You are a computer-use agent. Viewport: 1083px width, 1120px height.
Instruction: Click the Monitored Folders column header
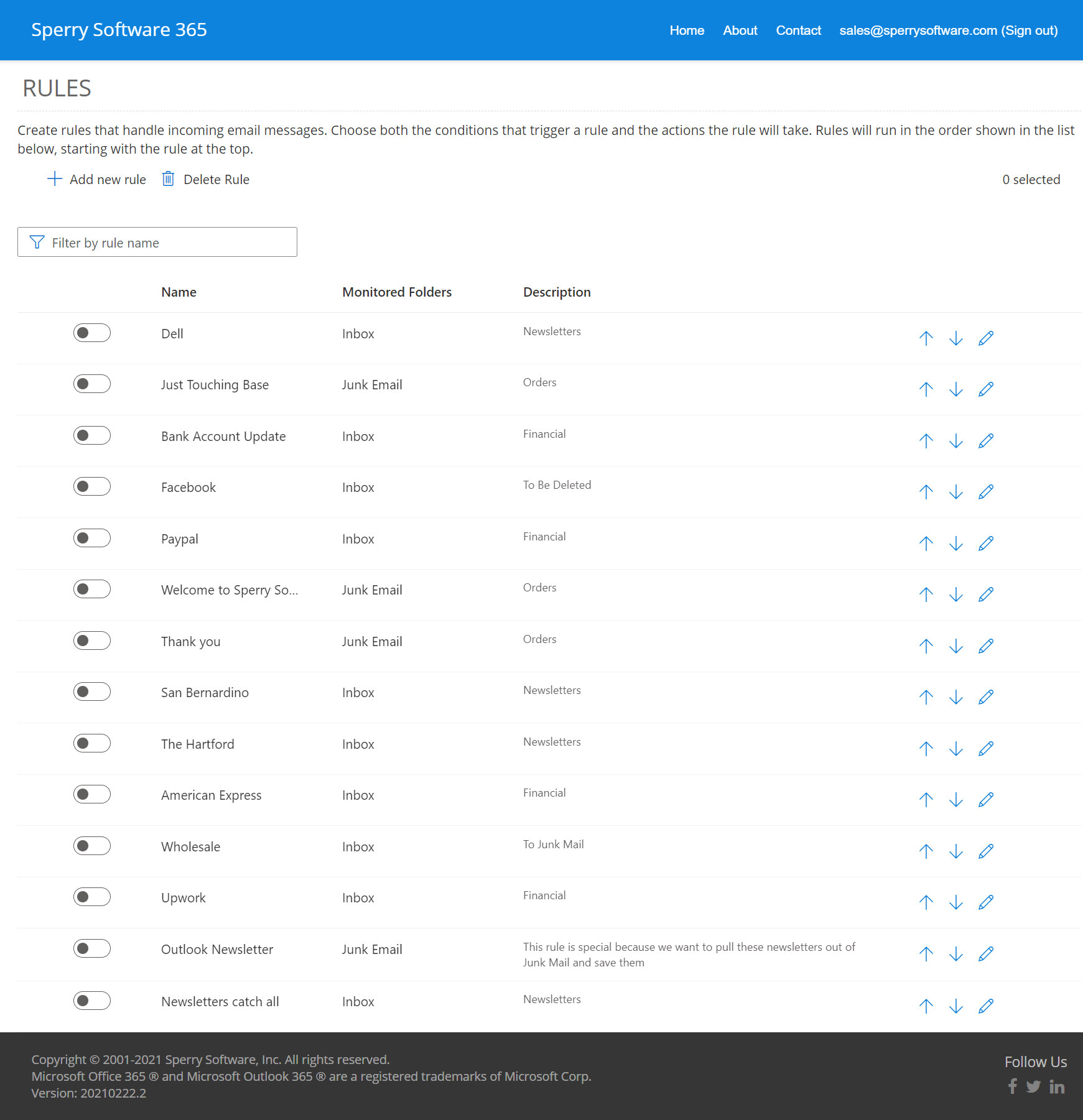397,292
